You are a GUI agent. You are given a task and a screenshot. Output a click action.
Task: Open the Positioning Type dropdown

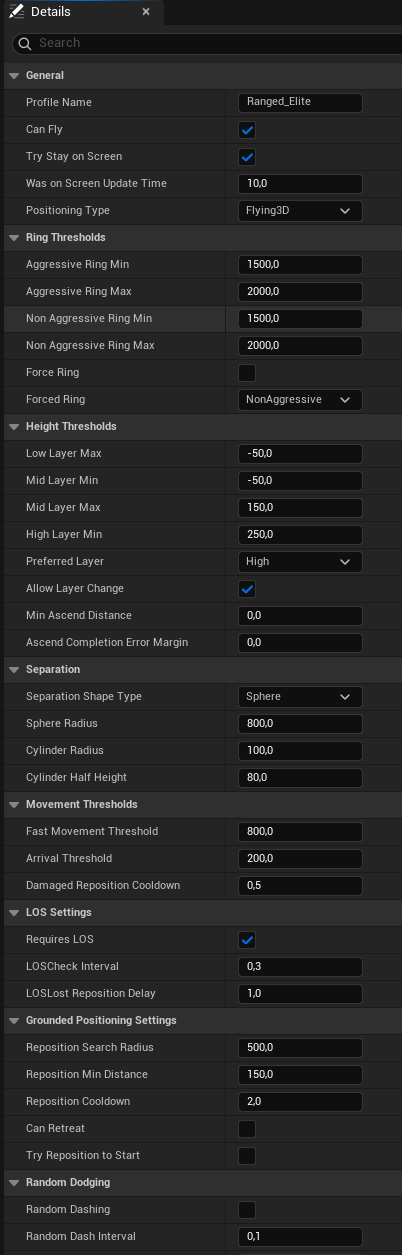[300, 211]
